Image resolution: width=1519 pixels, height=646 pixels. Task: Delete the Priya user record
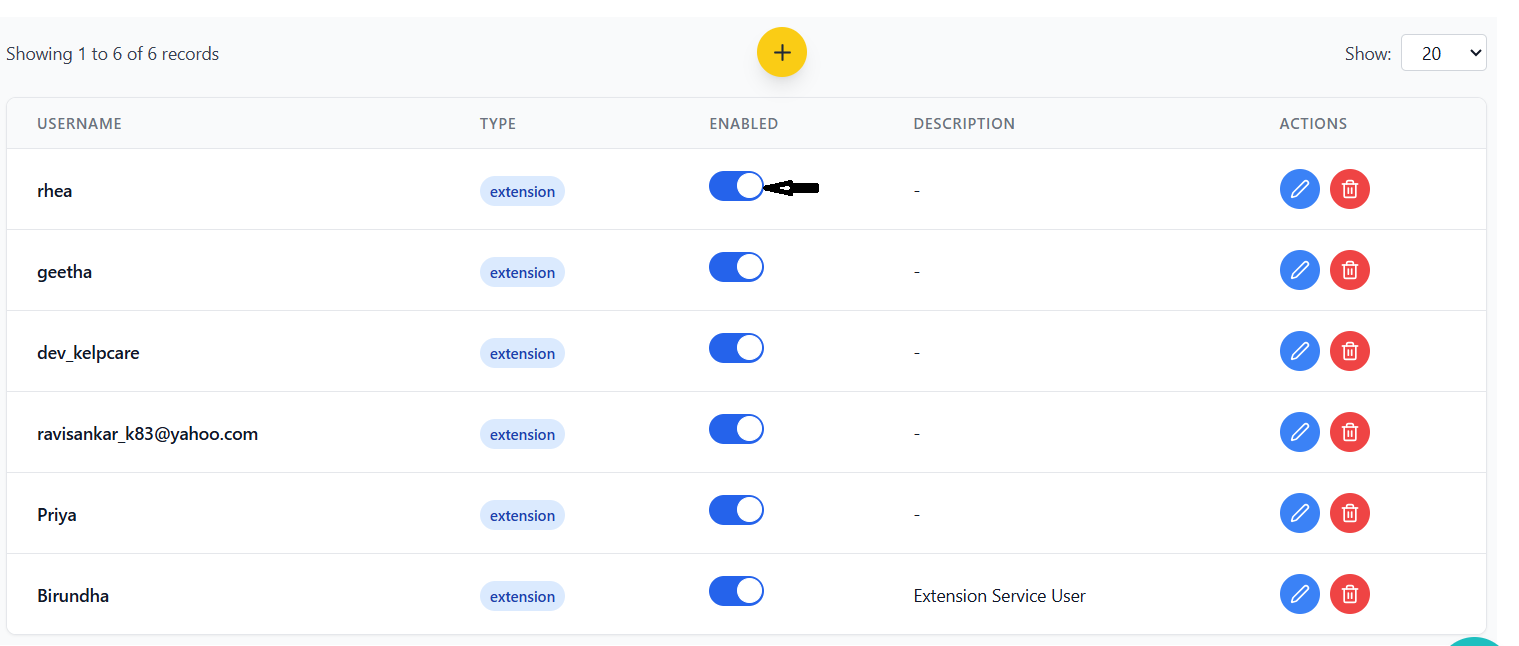1349,513
